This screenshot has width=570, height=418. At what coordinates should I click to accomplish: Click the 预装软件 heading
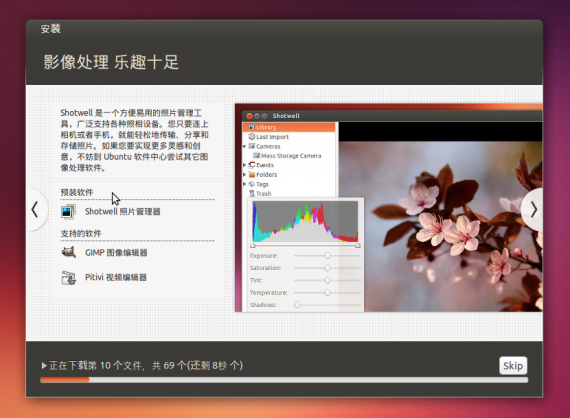click(77, 192)
